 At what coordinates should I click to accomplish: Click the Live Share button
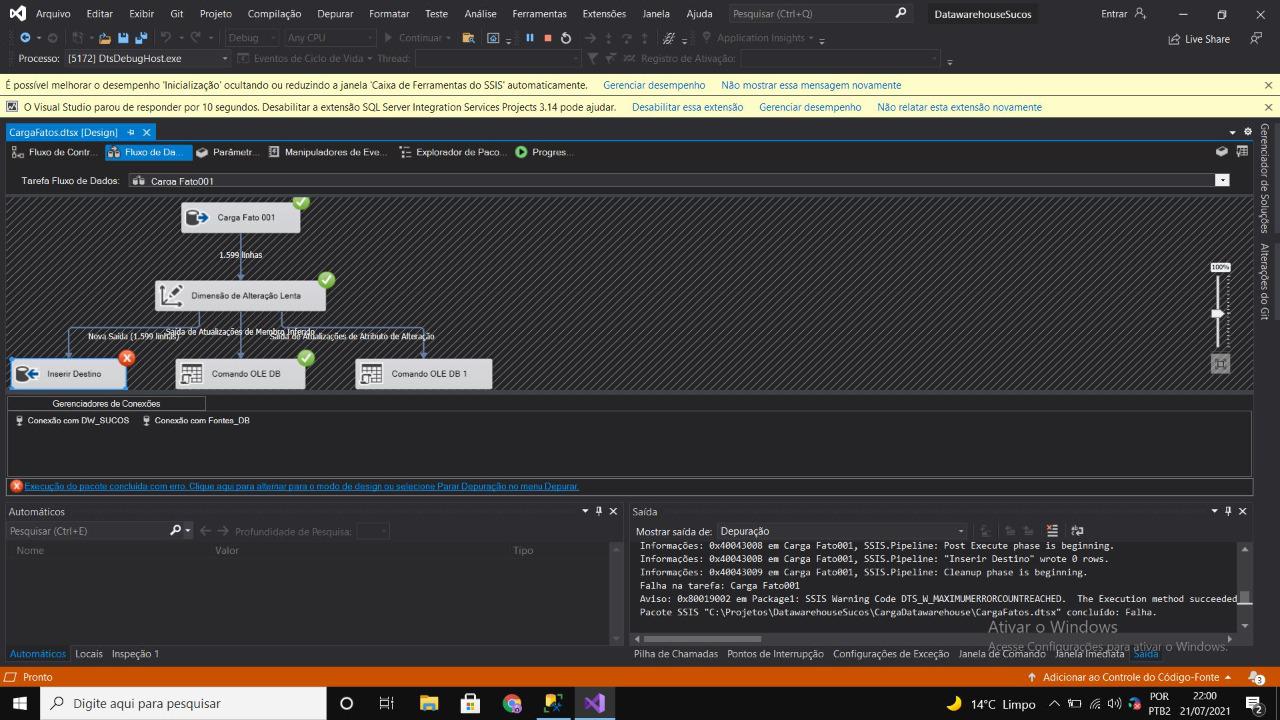tap(1199, 39)
